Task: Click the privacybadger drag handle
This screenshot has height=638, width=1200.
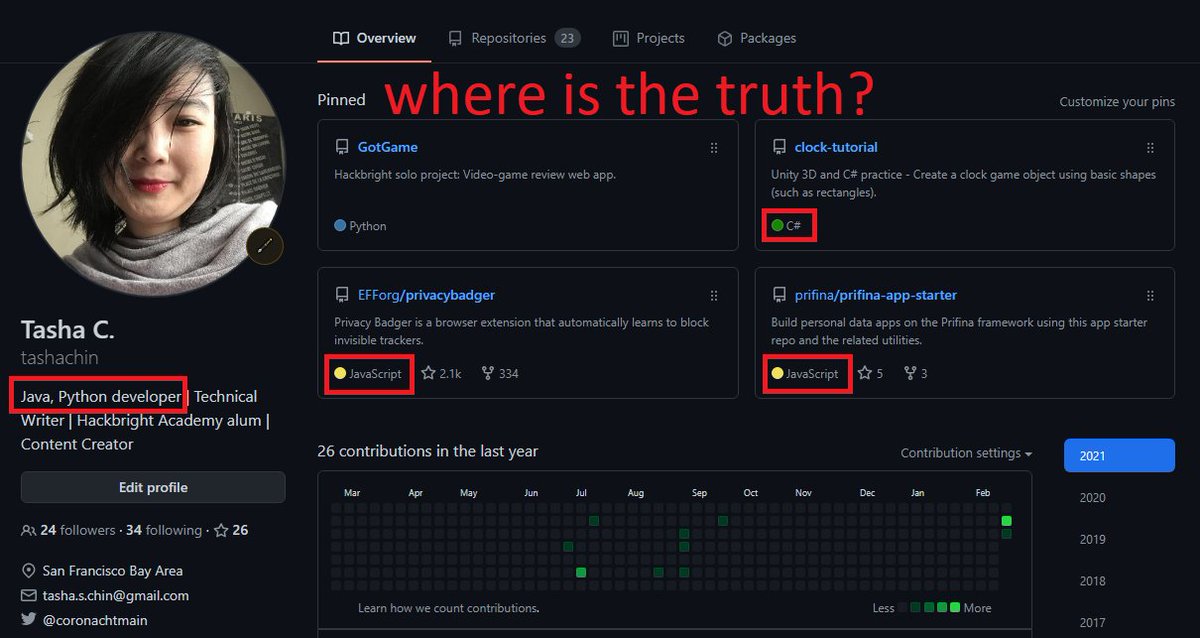Action: point(714,295)
